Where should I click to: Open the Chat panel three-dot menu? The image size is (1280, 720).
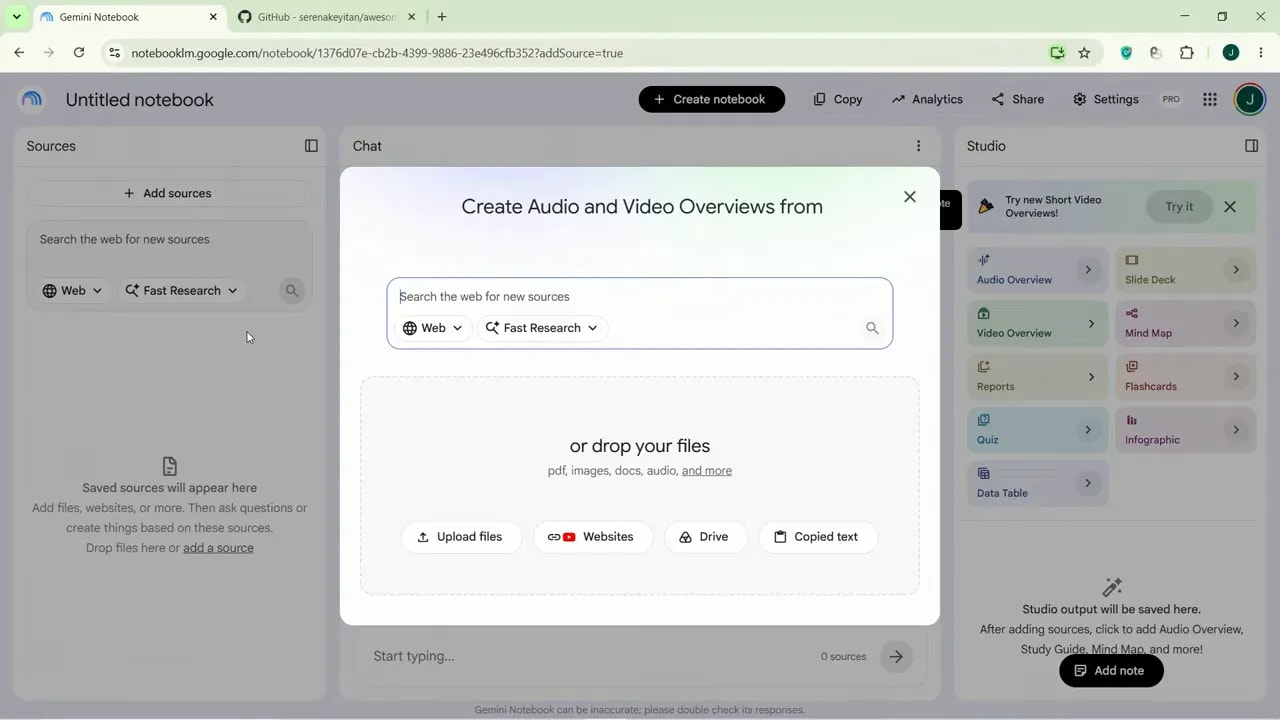[918, 146]
